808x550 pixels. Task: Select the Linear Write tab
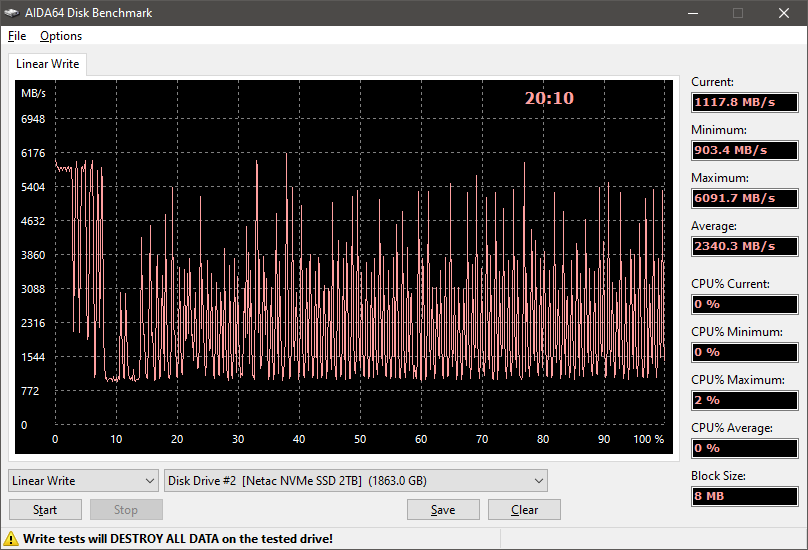tap(47, 64)
